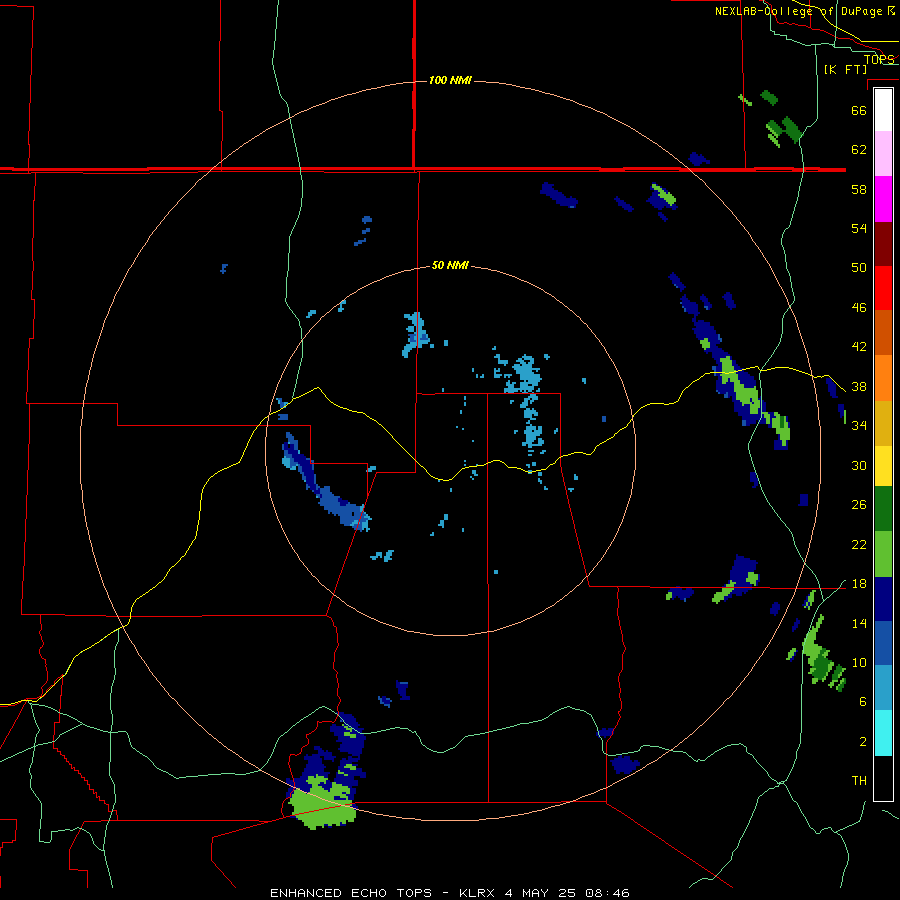This screenshot has height=900, width=900.
Task: Click the legend value 38
Action: 859,386
